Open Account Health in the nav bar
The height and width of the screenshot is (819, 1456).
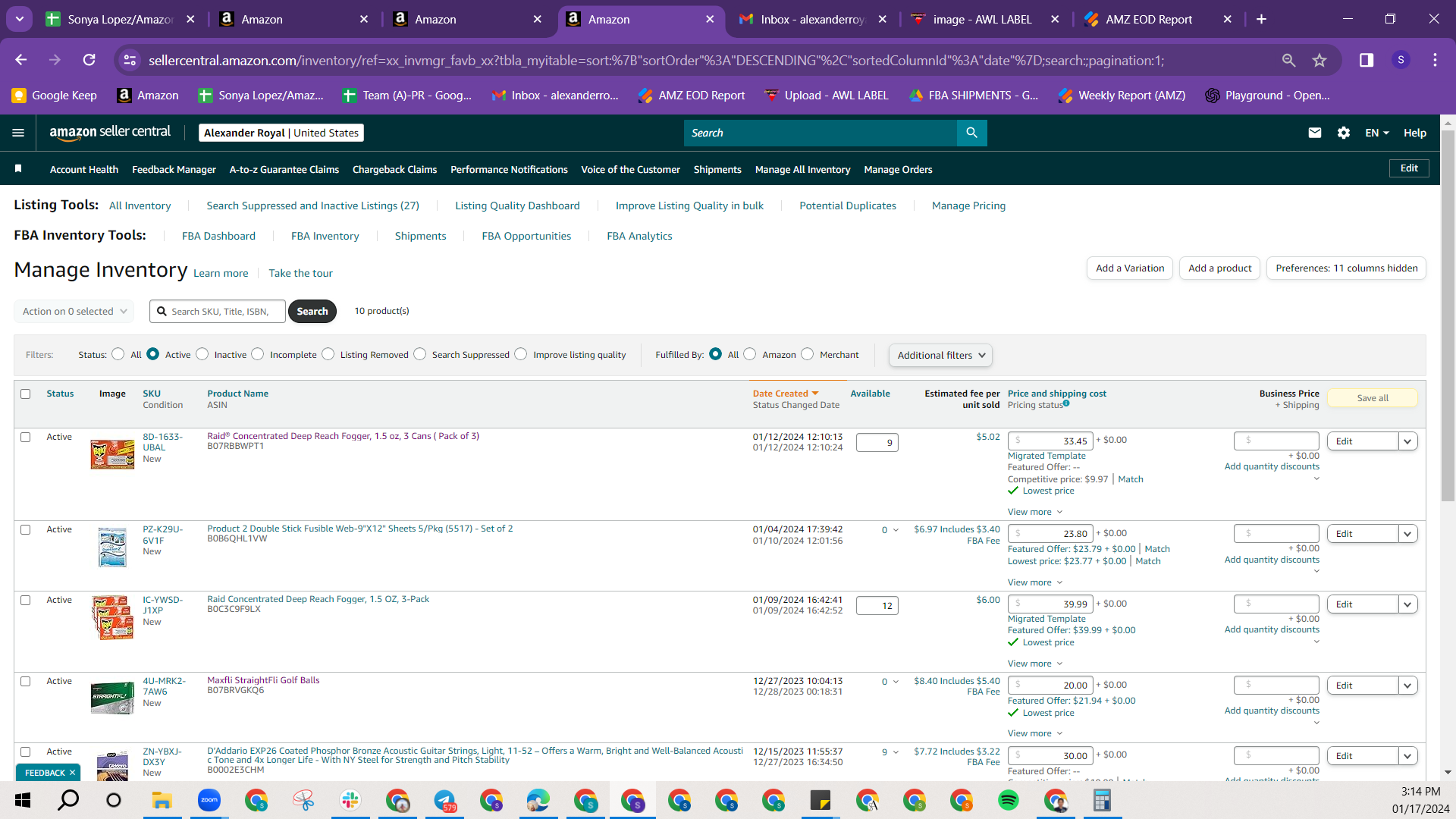tap(84, 169)
